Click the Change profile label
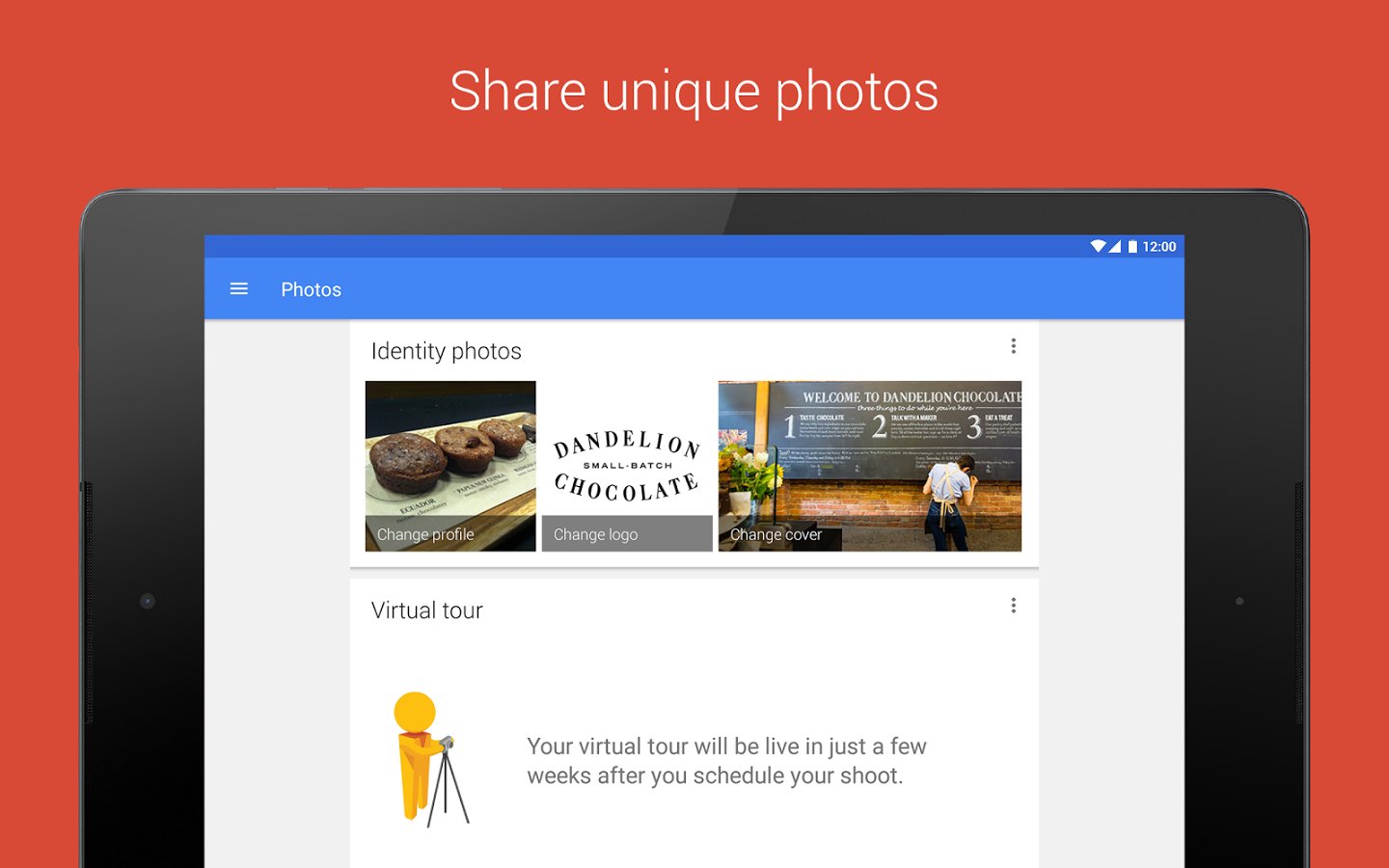This screenshot has width=1389, height=868. 425,534
